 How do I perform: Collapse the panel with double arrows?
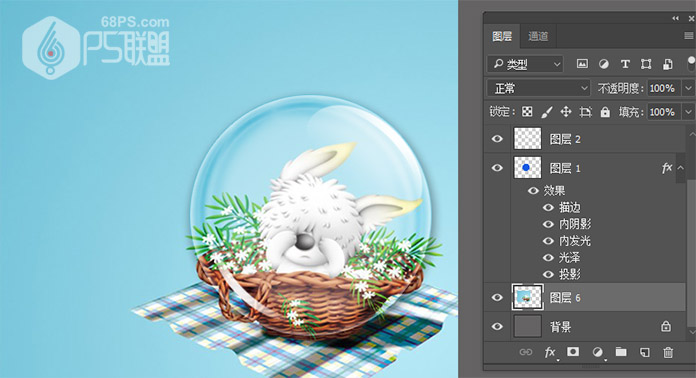675,18
